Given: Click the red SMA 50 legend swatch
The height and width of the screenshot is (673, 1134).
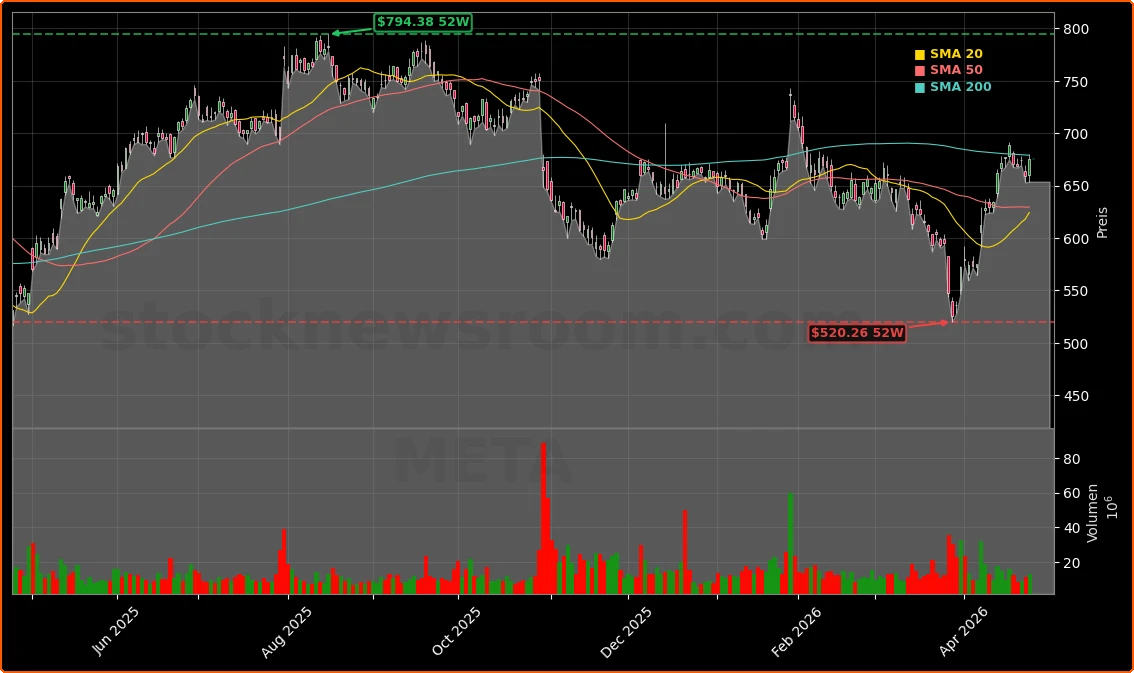Looking at the screenshot, I should pyautogui.click(x=919, y=71).
